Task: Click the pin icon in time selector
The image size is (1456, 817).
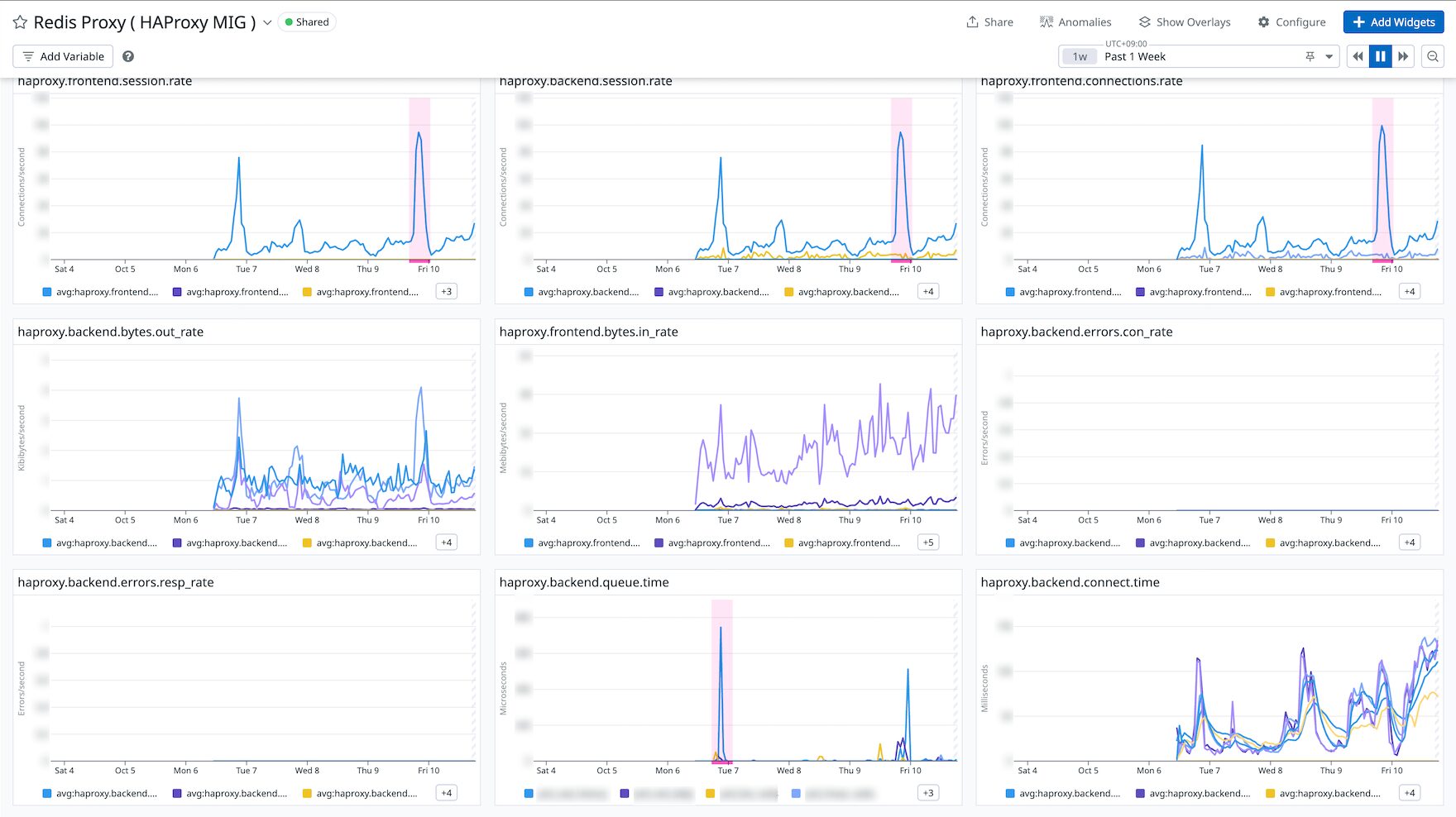Action: tap(1310, 56)
